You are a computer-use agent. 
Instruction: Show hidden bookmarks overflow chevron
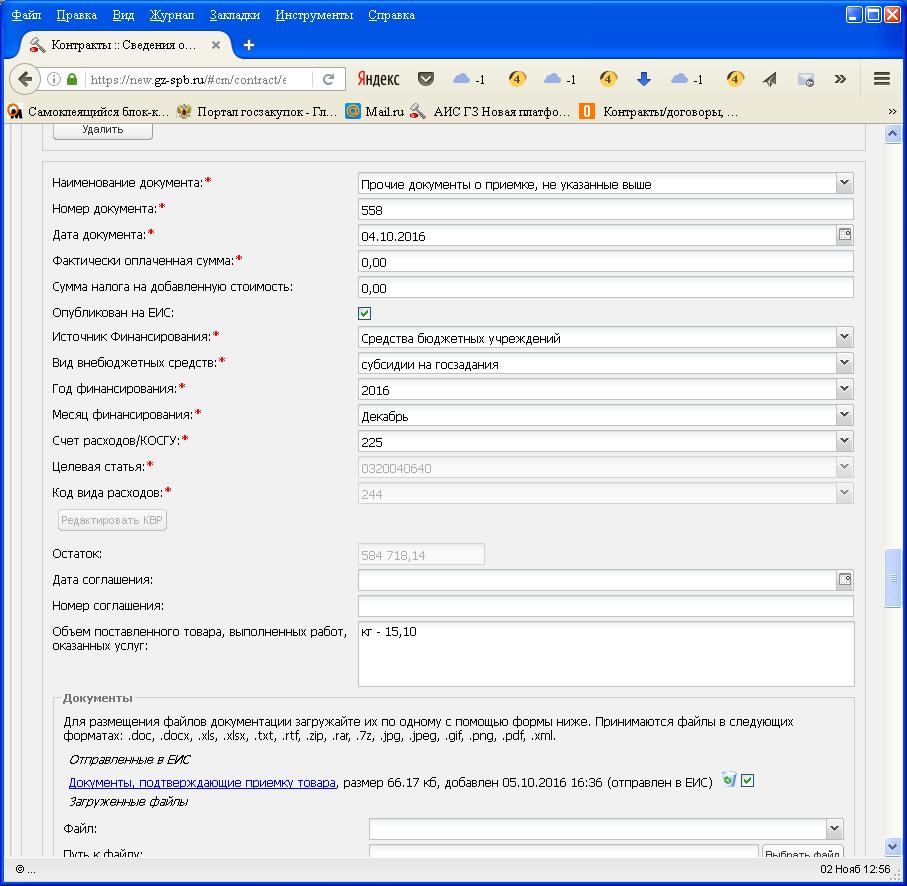[892, 112]
